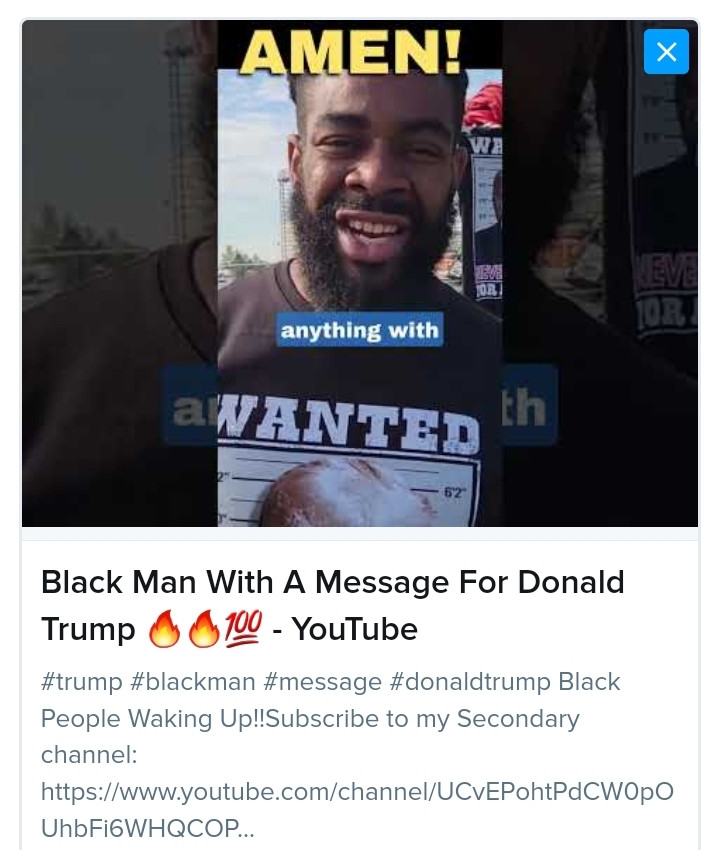Select the blue "anything with" subtitle box
The image size is (720, 850).
coord(360,330)
